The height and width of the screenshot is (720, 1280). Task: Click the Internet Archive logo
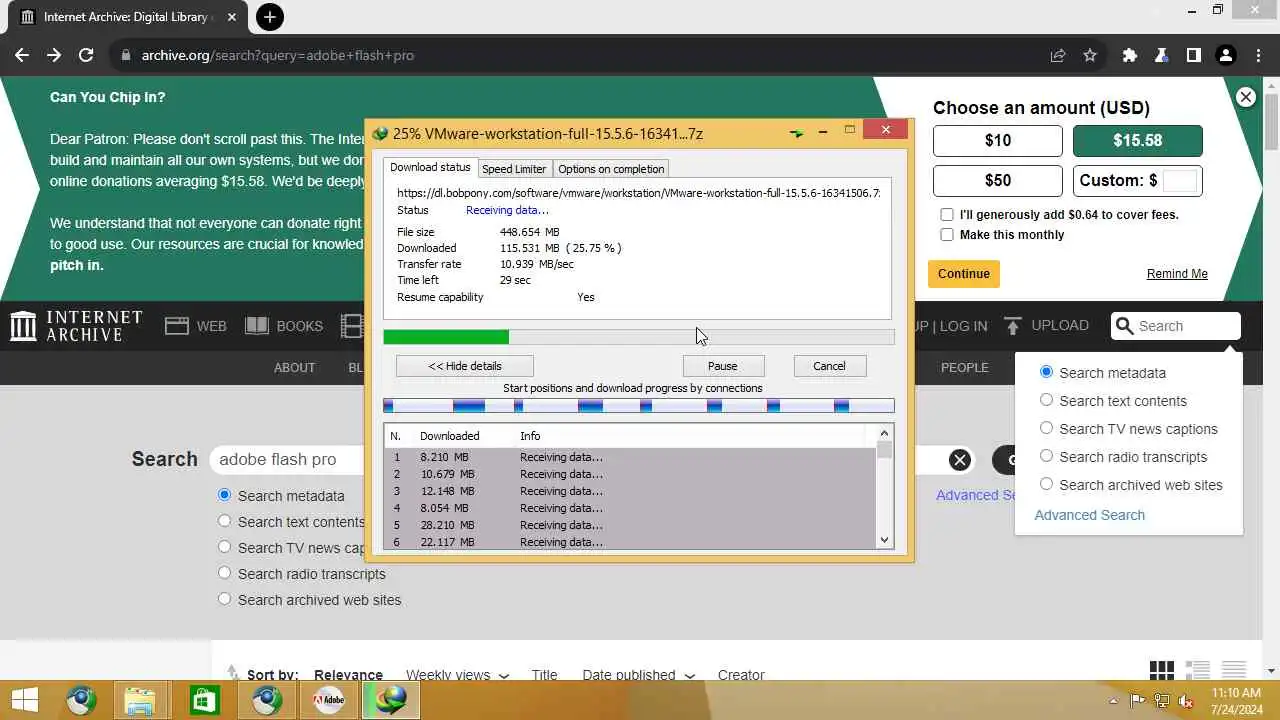coord(77,326)
